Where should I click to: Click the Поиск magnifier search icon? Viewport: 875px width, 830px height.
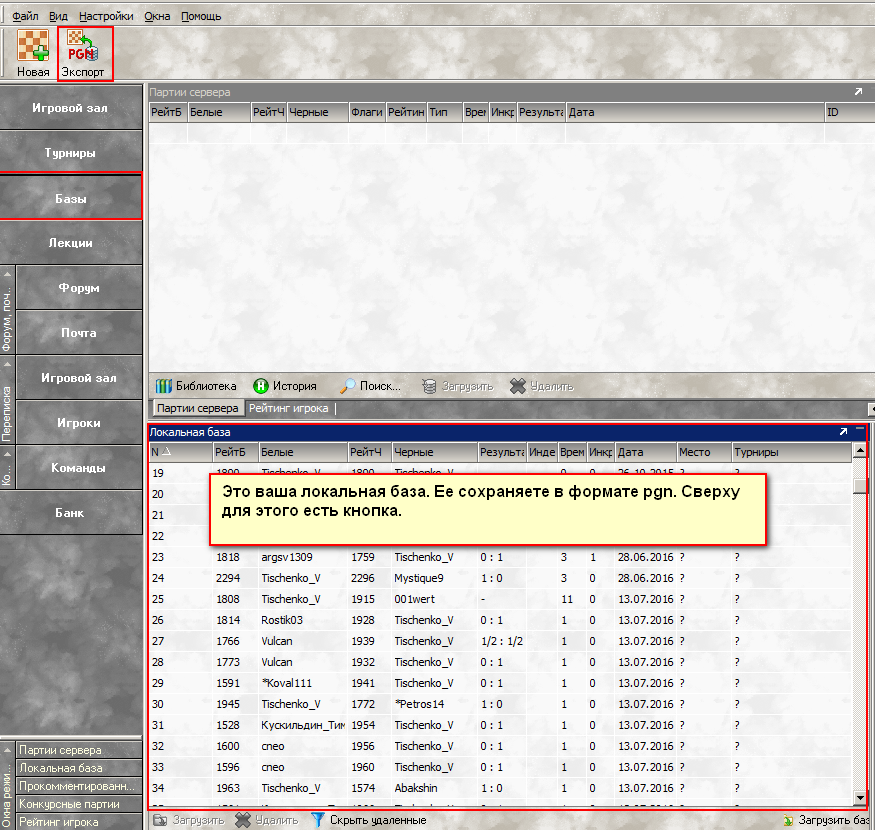coord(348,386)
